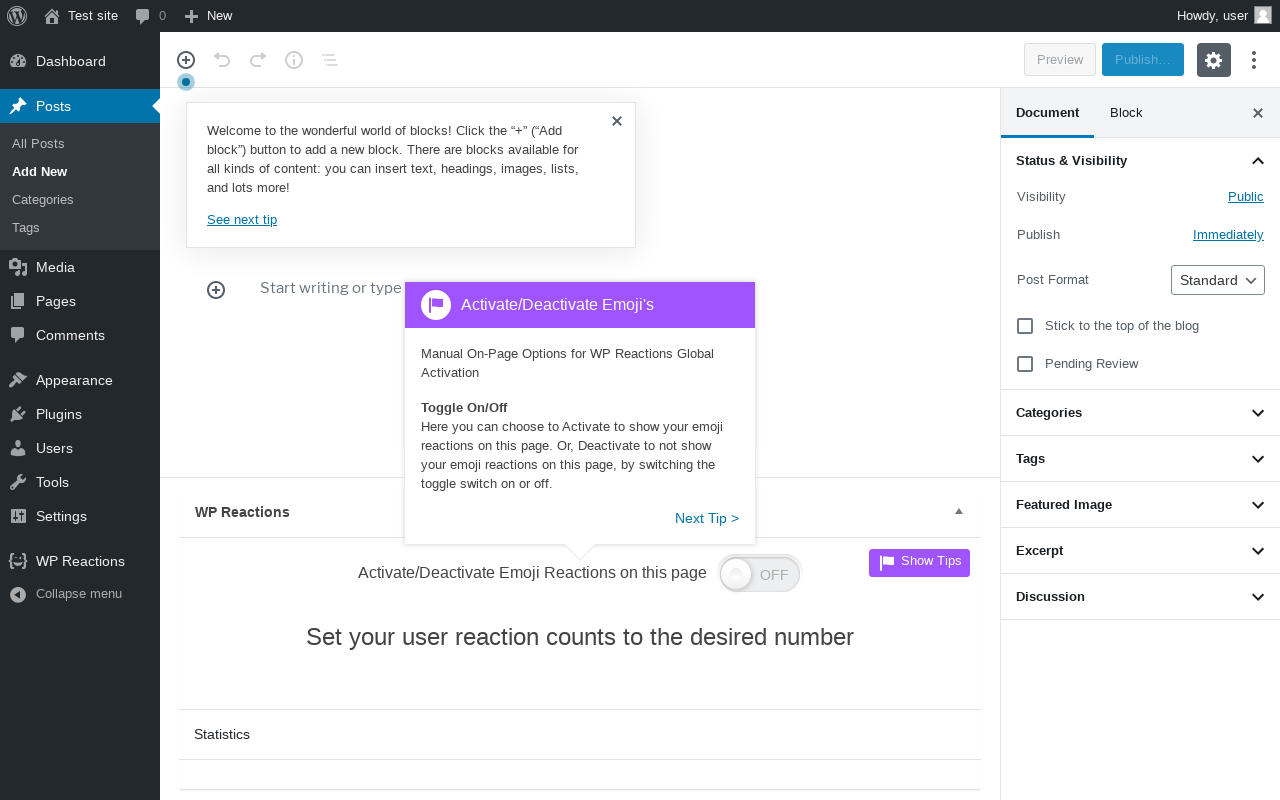1280x800 pixels.
Task: Open Howdy, user account menu
Action: pyautogui.click(x=1223, y=15)
